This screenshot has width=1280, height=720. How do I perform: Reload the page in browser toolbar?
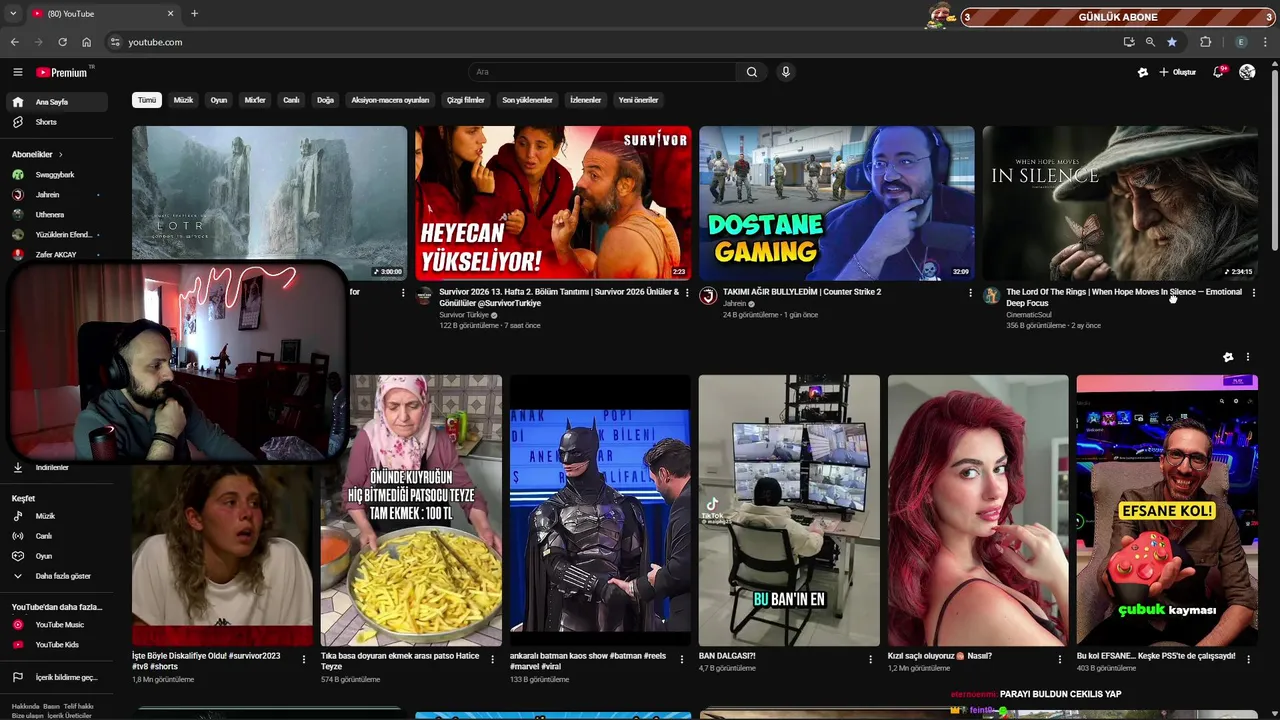click(x=62, y=42)
